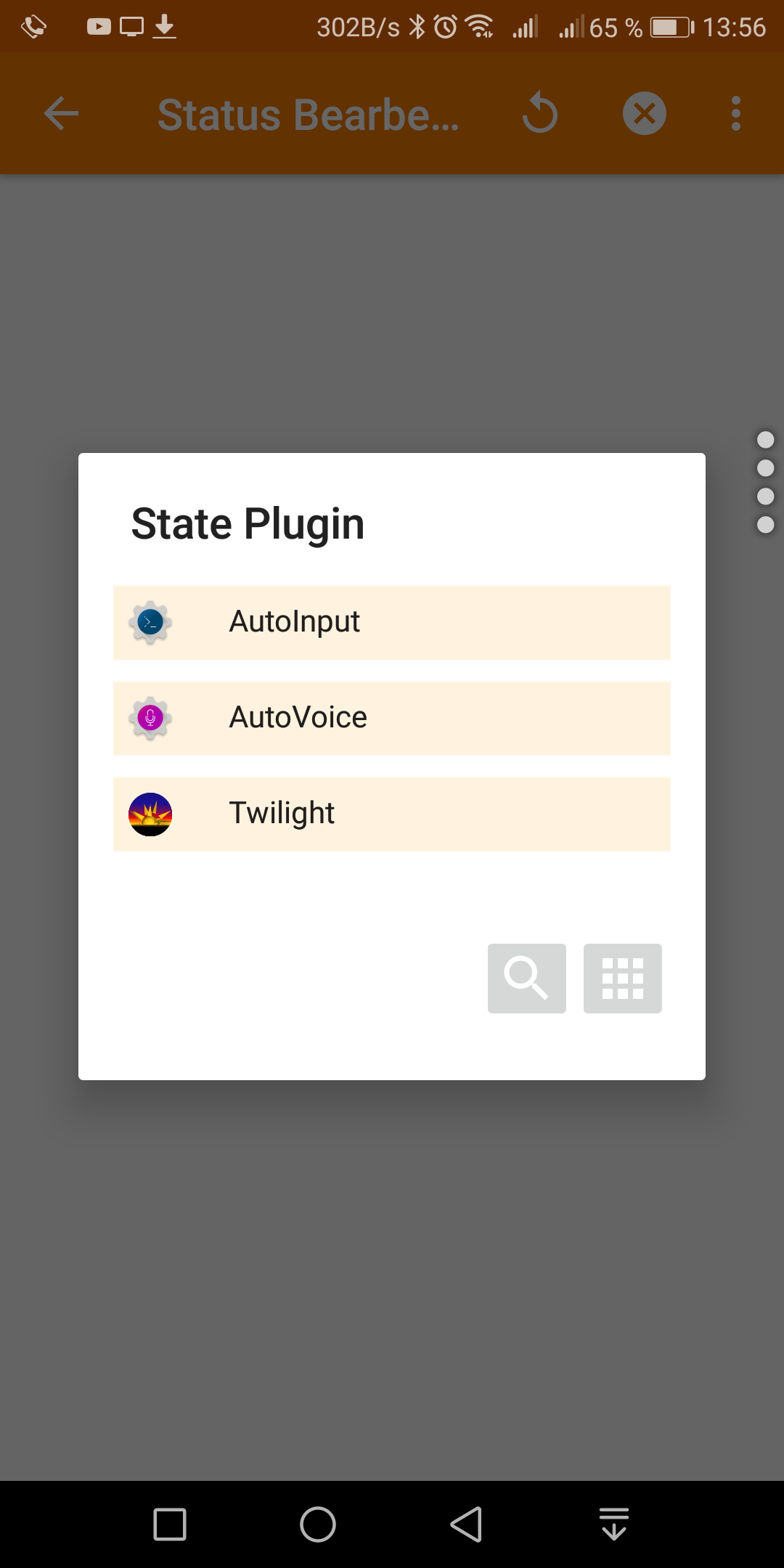784x1568 pixels.
Task: Tap the Twilight sunset icon
Action: (x=150, y=814)
